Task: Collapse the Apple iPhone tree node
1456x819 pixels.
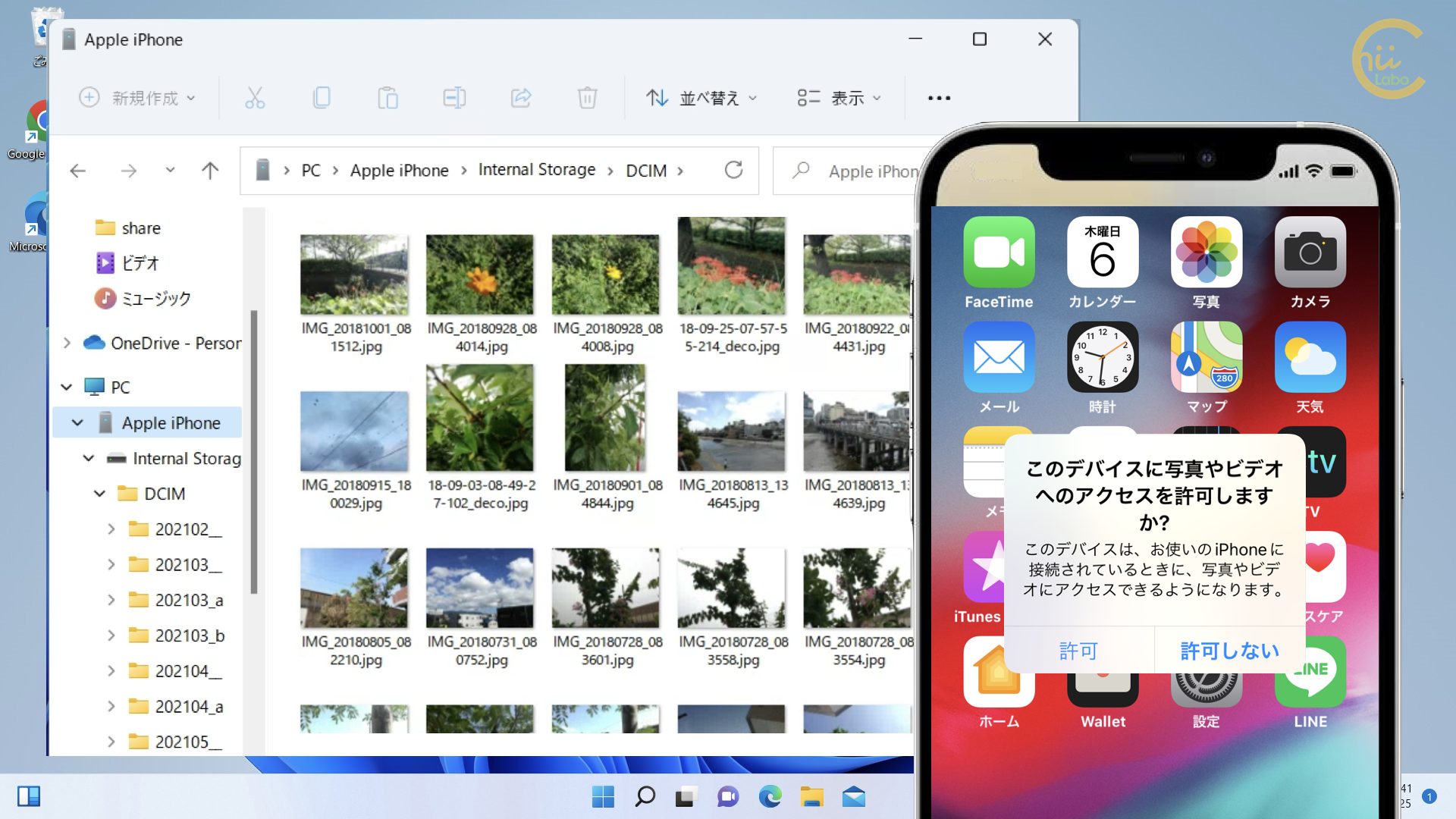Action: click(77, 422)
